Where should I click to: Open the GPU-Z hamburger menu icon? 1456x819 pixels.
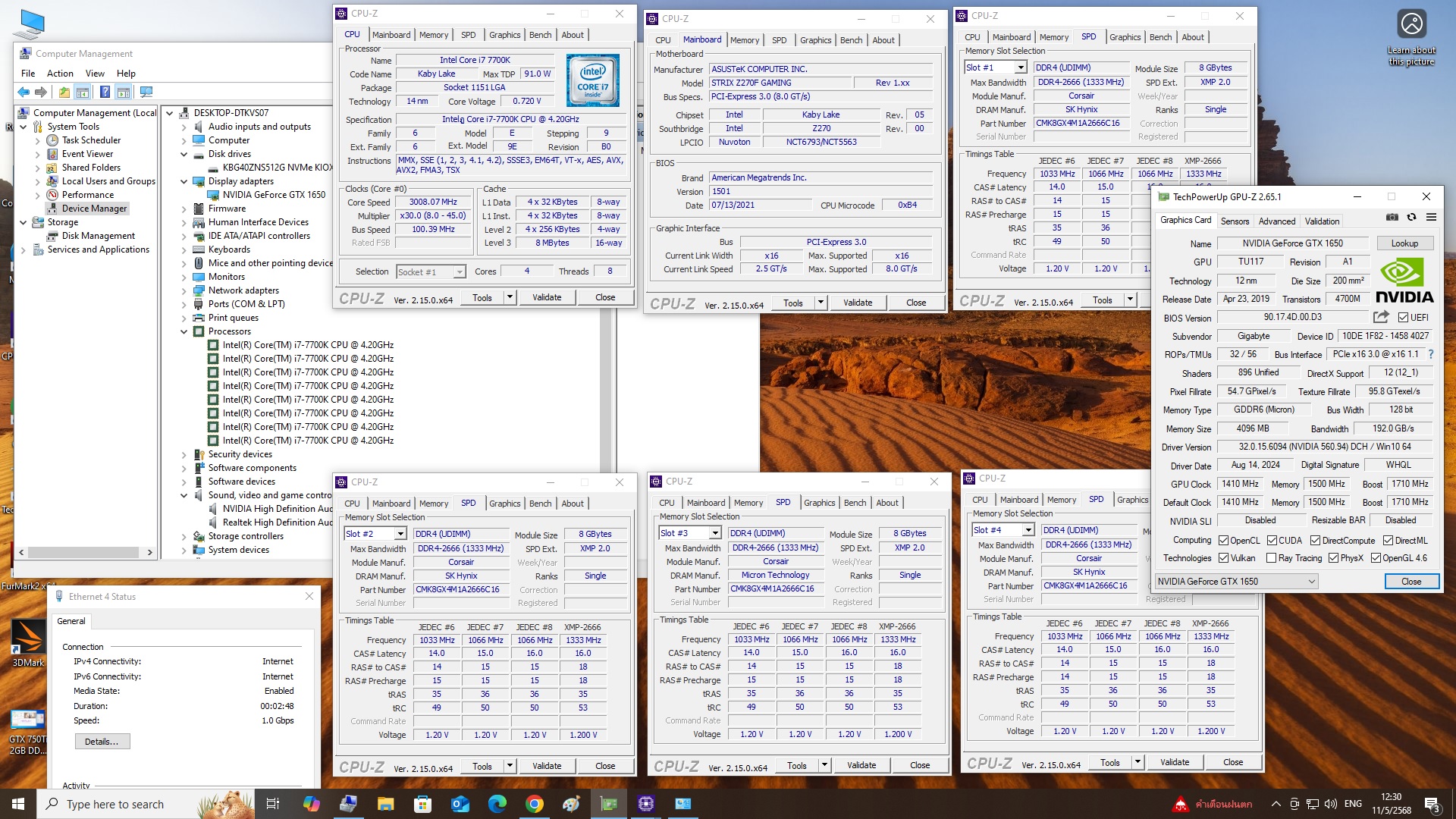[1431, 217]
